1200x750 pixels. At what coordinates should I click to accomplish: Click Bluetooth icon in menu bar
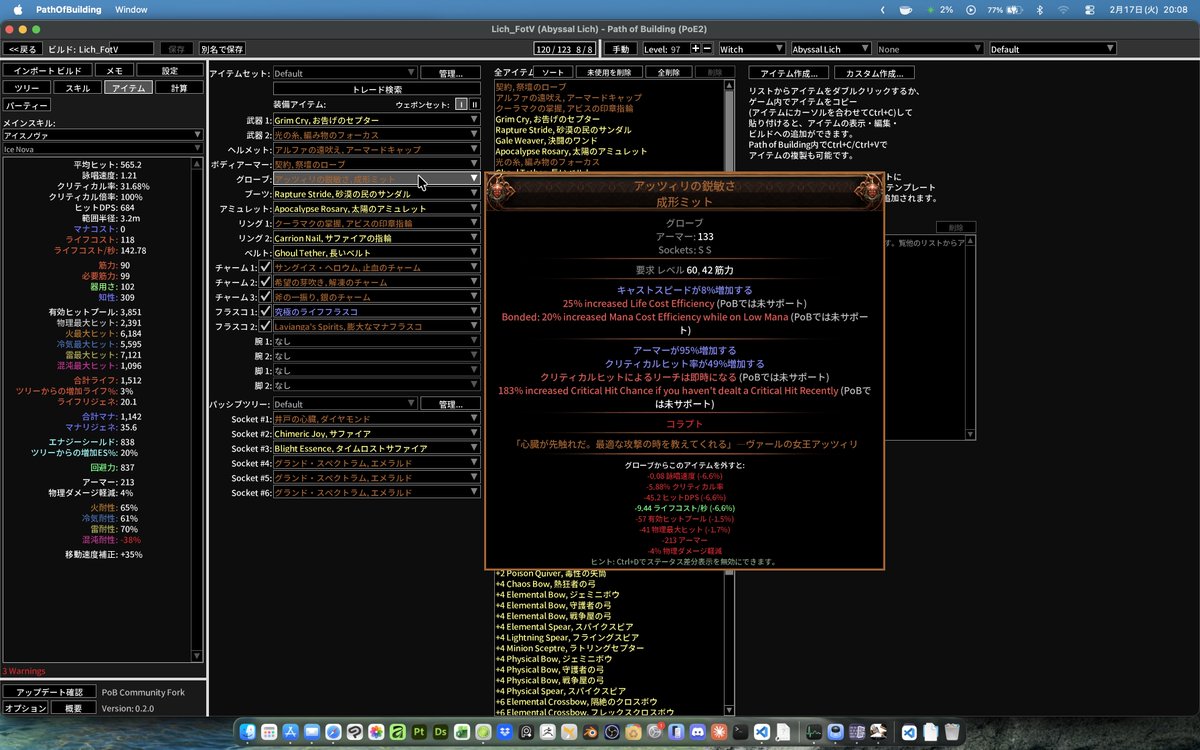tap(1039, 10)
